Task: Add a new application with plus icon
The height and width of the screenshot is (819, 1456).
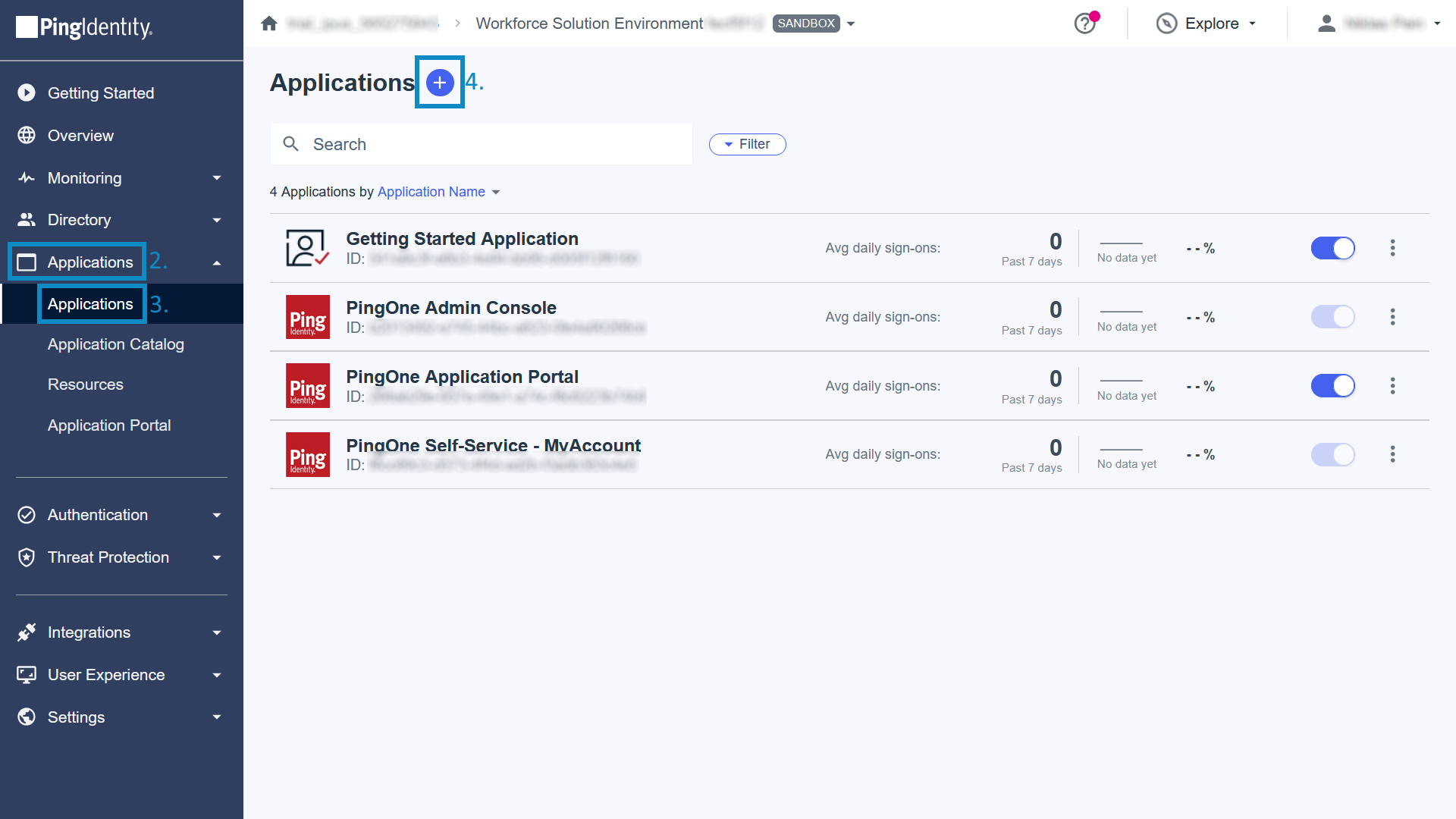Action: click(x=440, y=82)
